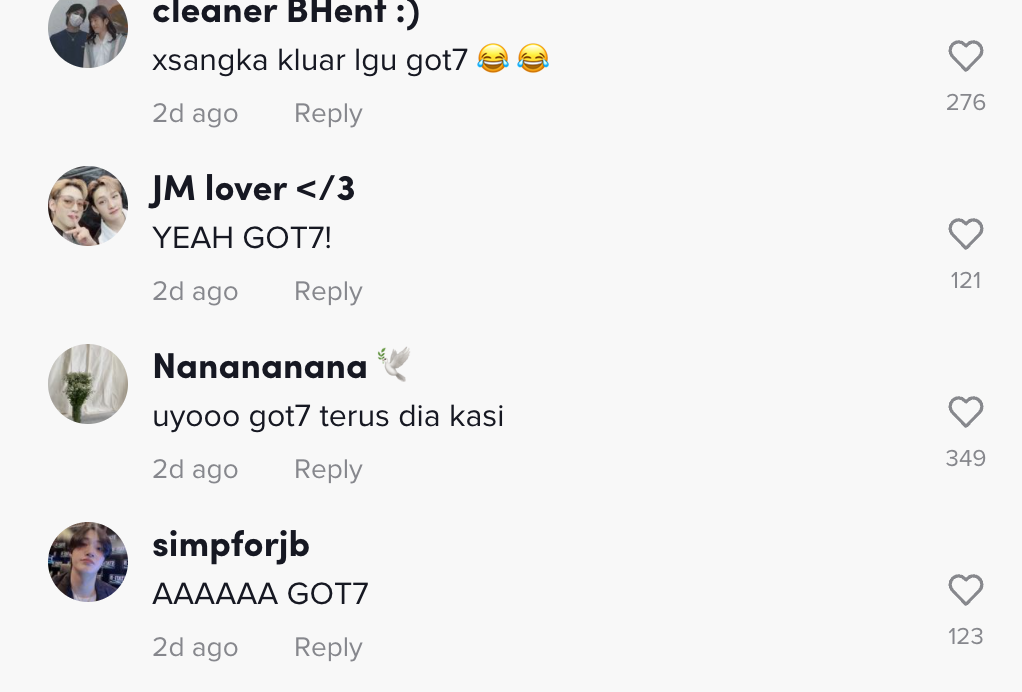Like the 'YEAH GOT7!' comment
Image resolution: width=1022 pixels, height=692 pixels.
coord(965,233)
